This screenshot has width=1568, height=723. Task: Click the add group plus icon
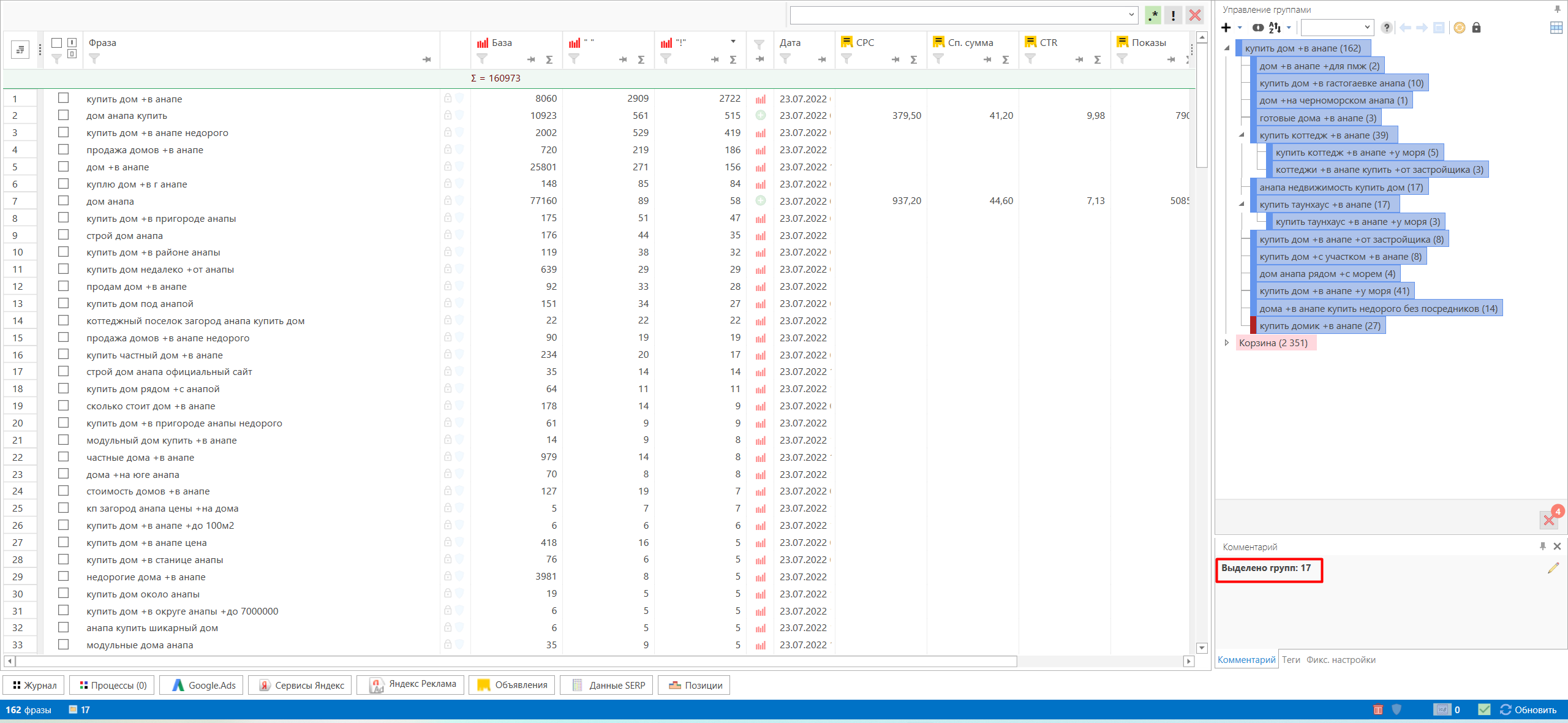[x=1226, y=28]
